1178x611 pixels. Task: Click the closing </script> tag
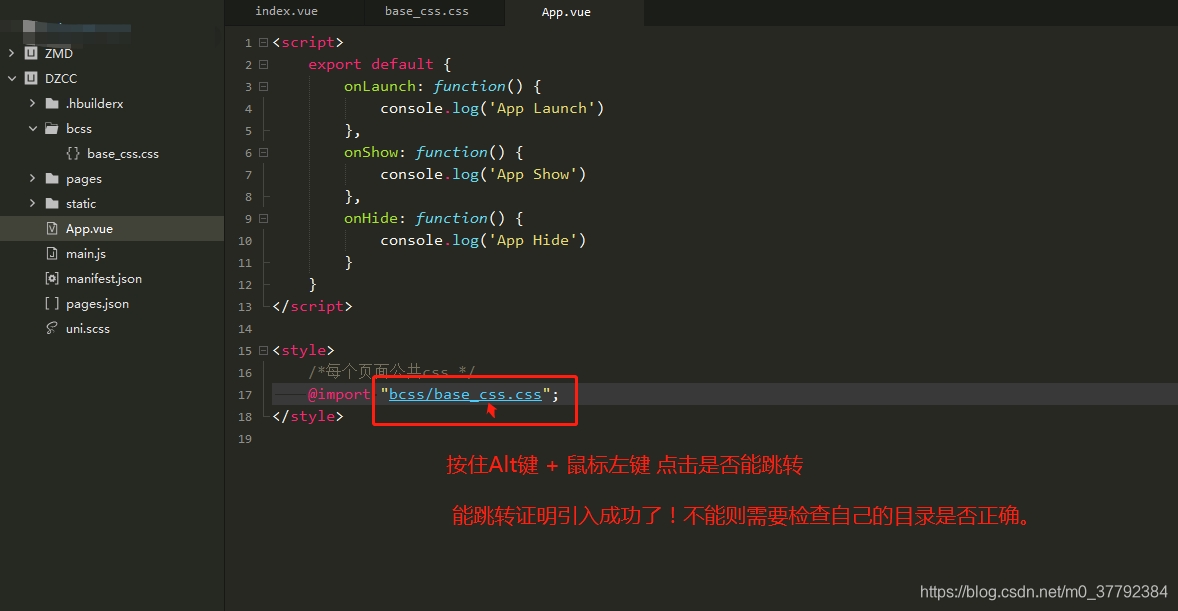tap(313, 307)
